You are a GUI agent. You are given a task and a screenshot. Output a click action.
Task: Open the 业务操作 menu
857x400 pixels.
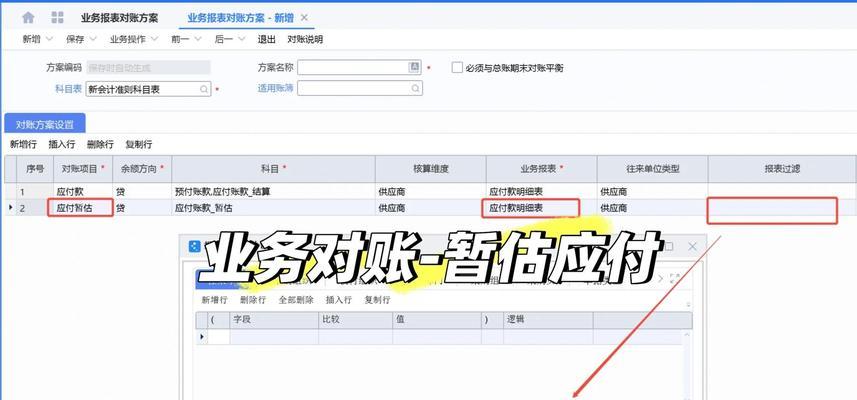[x=127, y=39]
